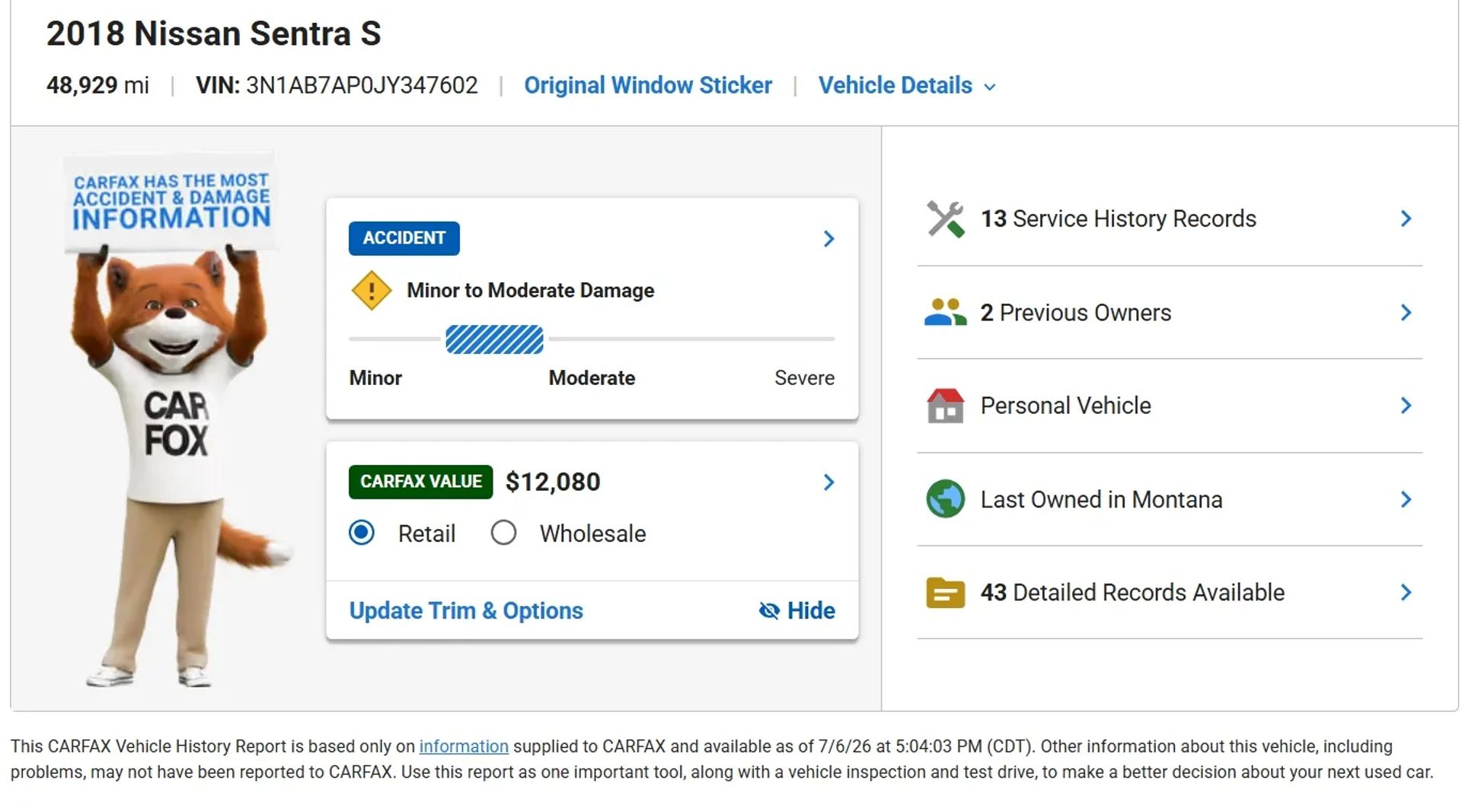Select the Retail value radio button
This screenshot has width=1462, height=812.
pyautogui.click(x=362, y=533)
